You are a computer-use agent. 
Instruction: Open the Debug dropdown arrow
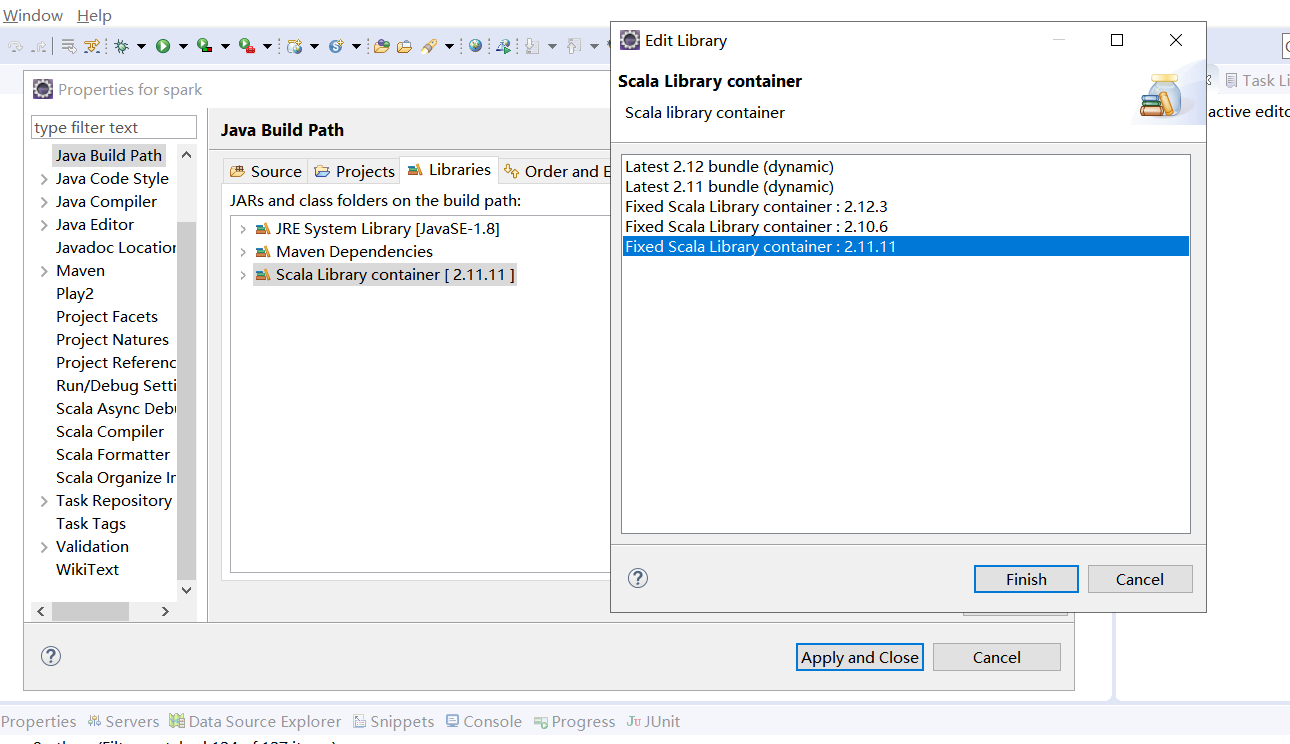pyautogui.click(x=141, y=46)
